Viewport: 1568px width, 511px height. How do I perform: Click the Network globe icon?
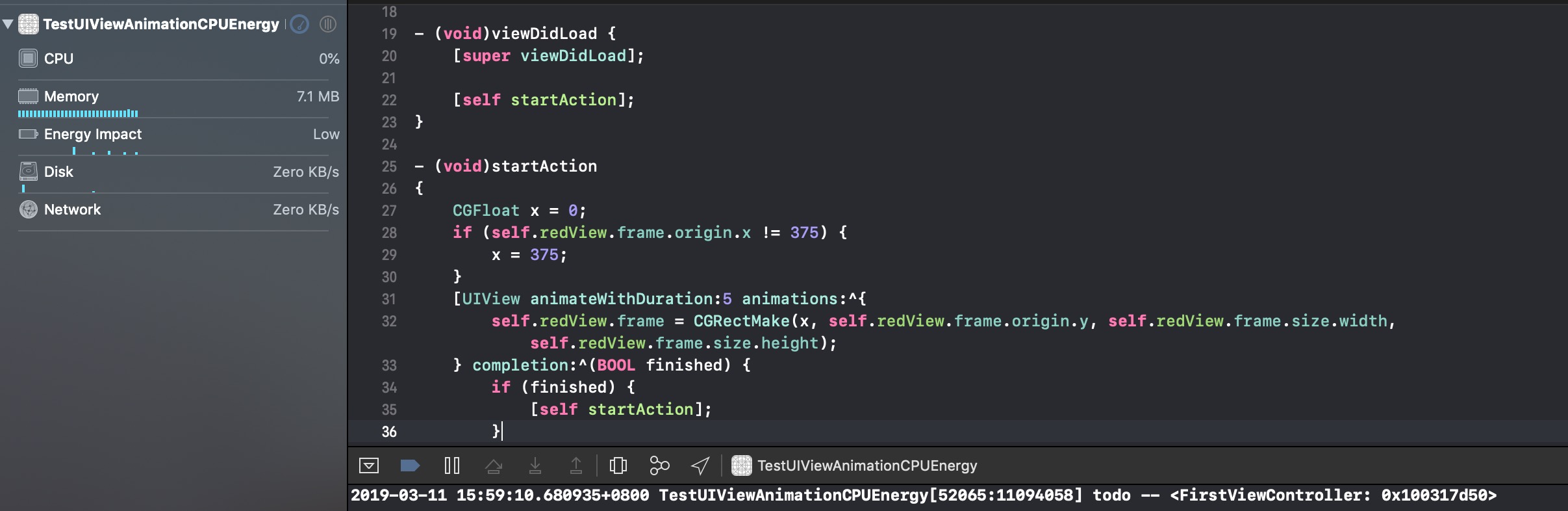28,209
